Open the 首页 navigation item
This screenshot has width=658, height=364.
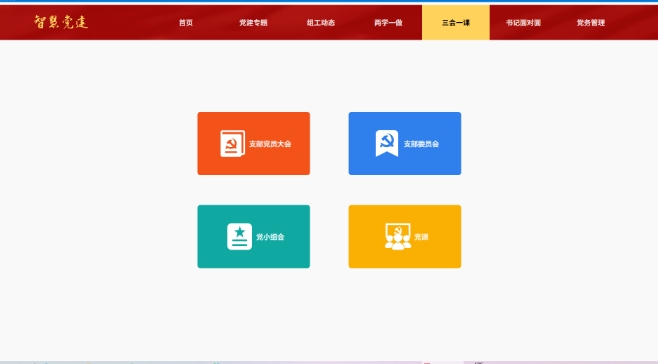185,23
